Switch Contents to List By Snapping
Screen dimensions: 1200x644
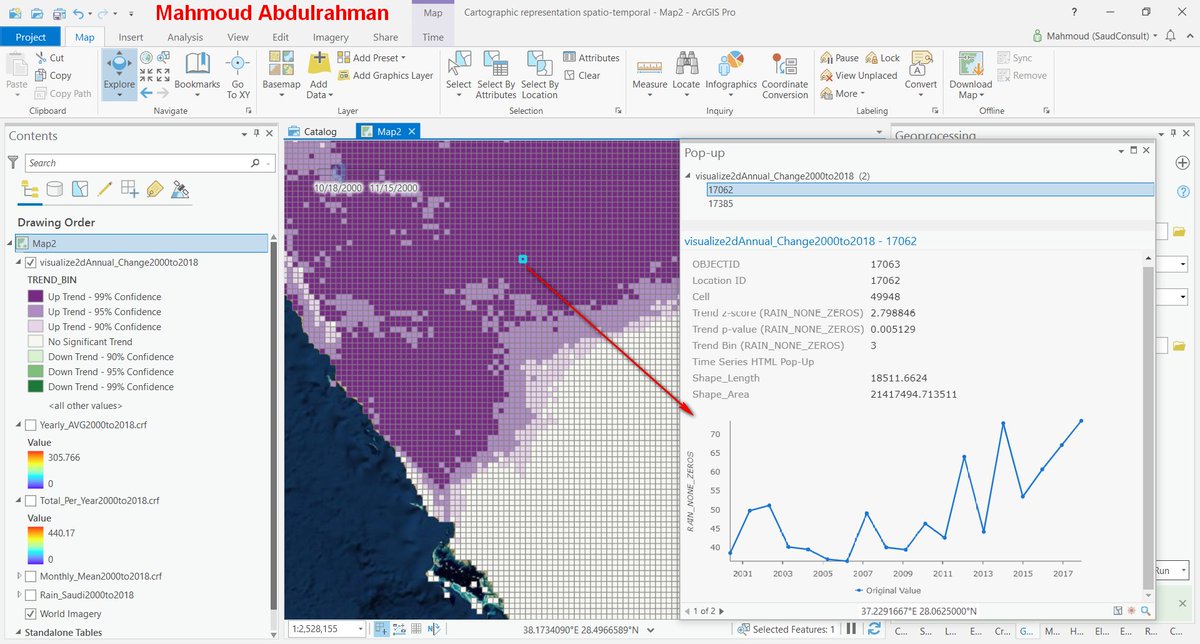click(x=129, y=189)
